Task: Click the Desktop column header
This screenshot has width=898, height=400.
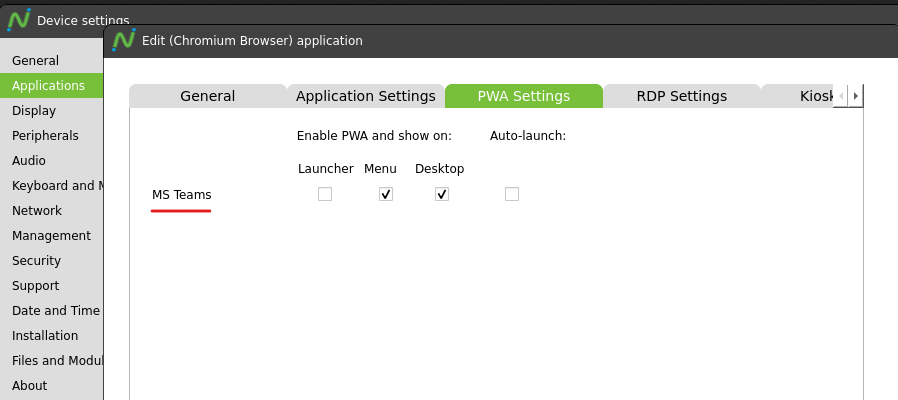Action: tap(439, 168)
